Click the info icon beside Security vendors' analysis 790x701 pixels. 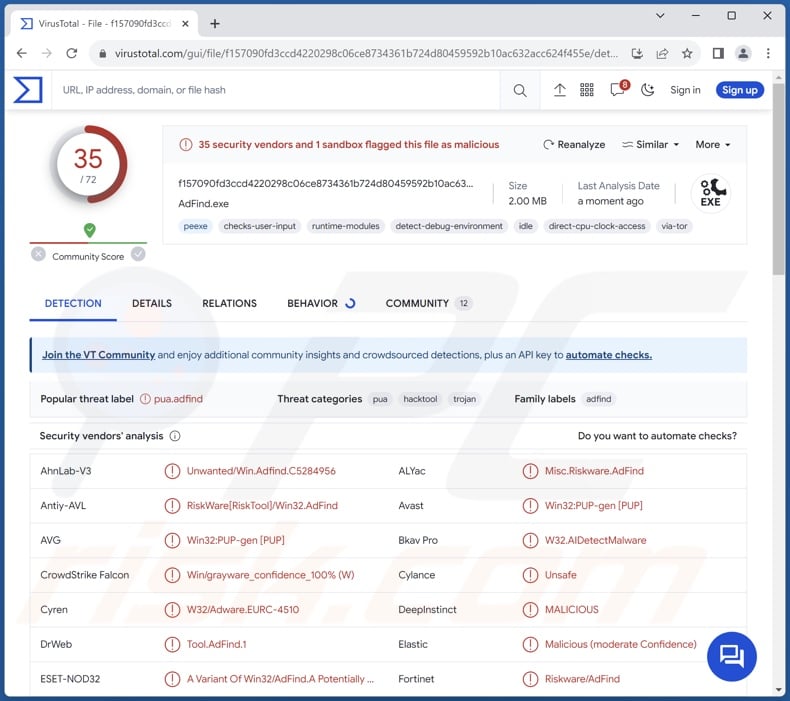[x=175, y=436]
